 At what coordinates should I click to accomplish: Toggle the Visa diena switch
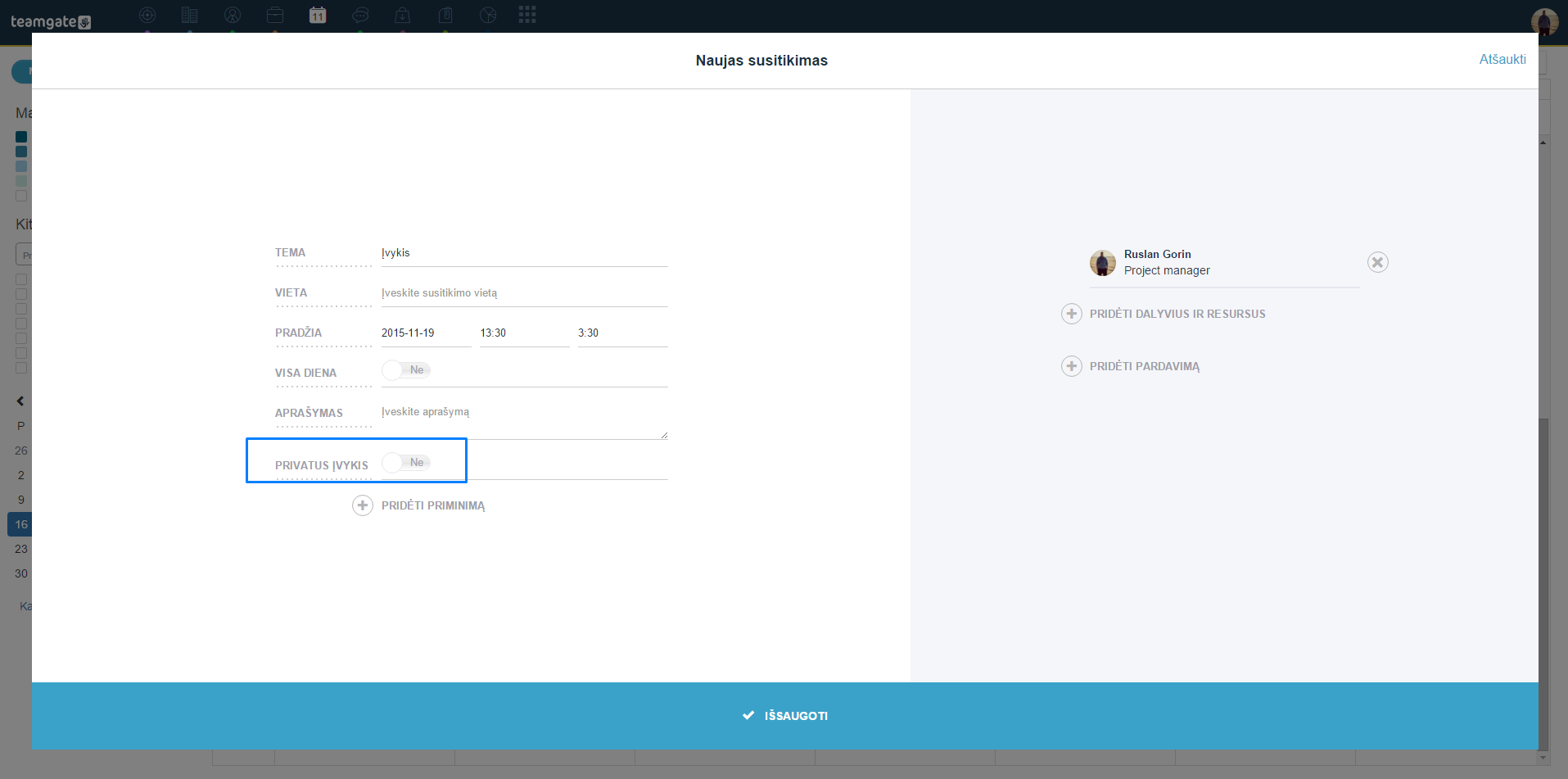[x=406, y=370]
